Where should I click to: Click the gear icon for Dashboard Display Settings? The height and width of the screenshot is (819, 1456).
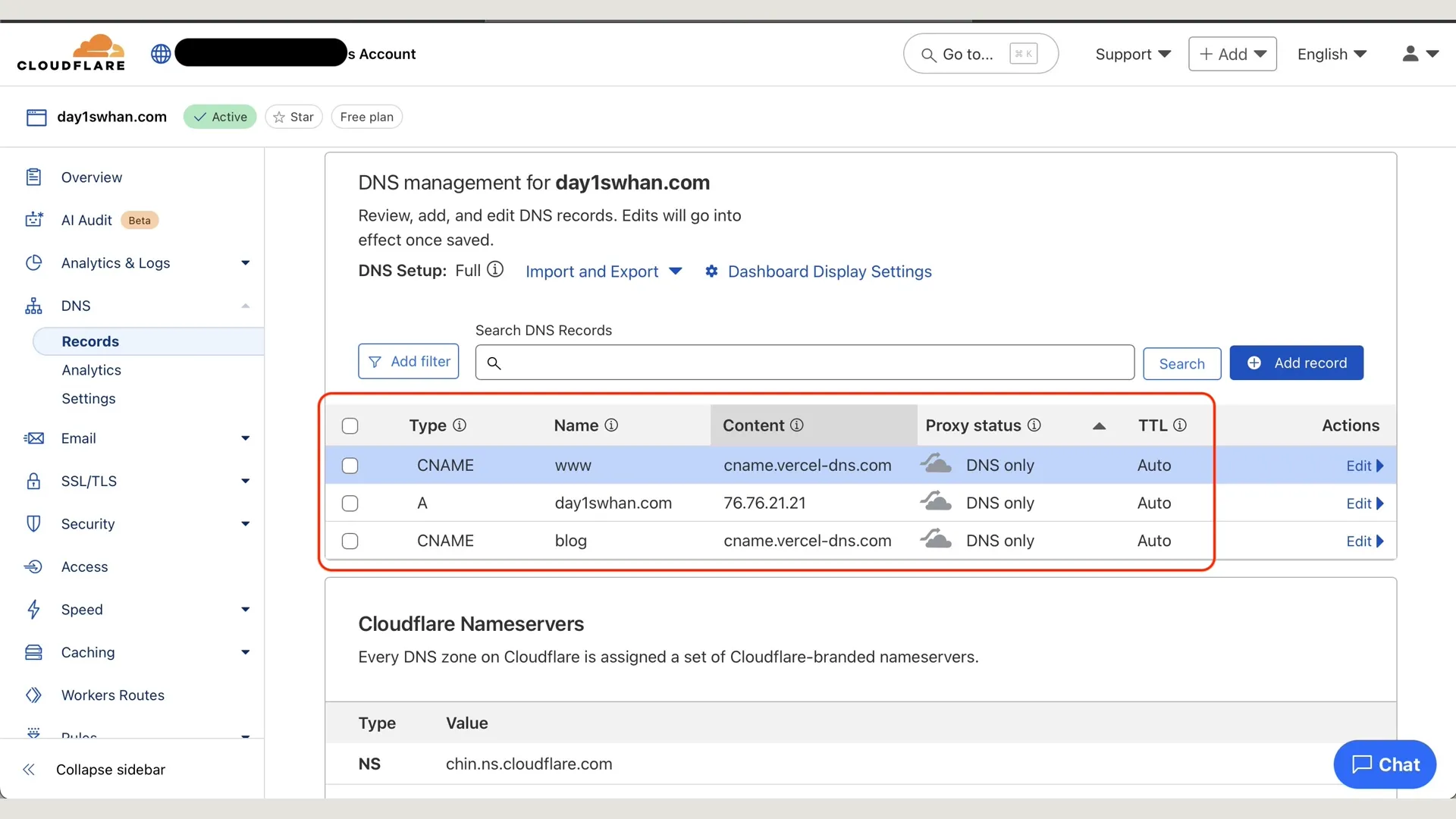[x=711, y=271]
